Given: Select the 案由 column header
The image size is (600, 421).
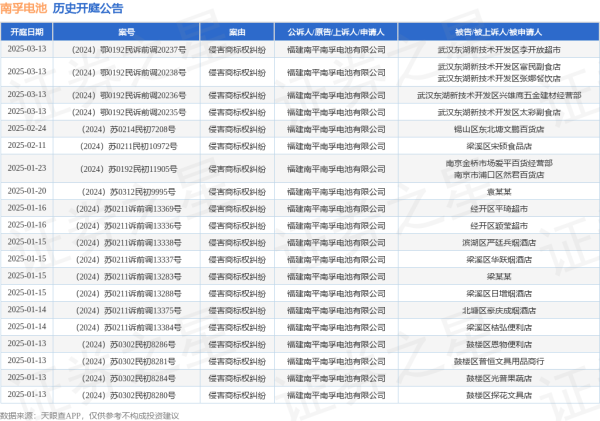Looking at the screenshot, I should click(x=237, y=32).
